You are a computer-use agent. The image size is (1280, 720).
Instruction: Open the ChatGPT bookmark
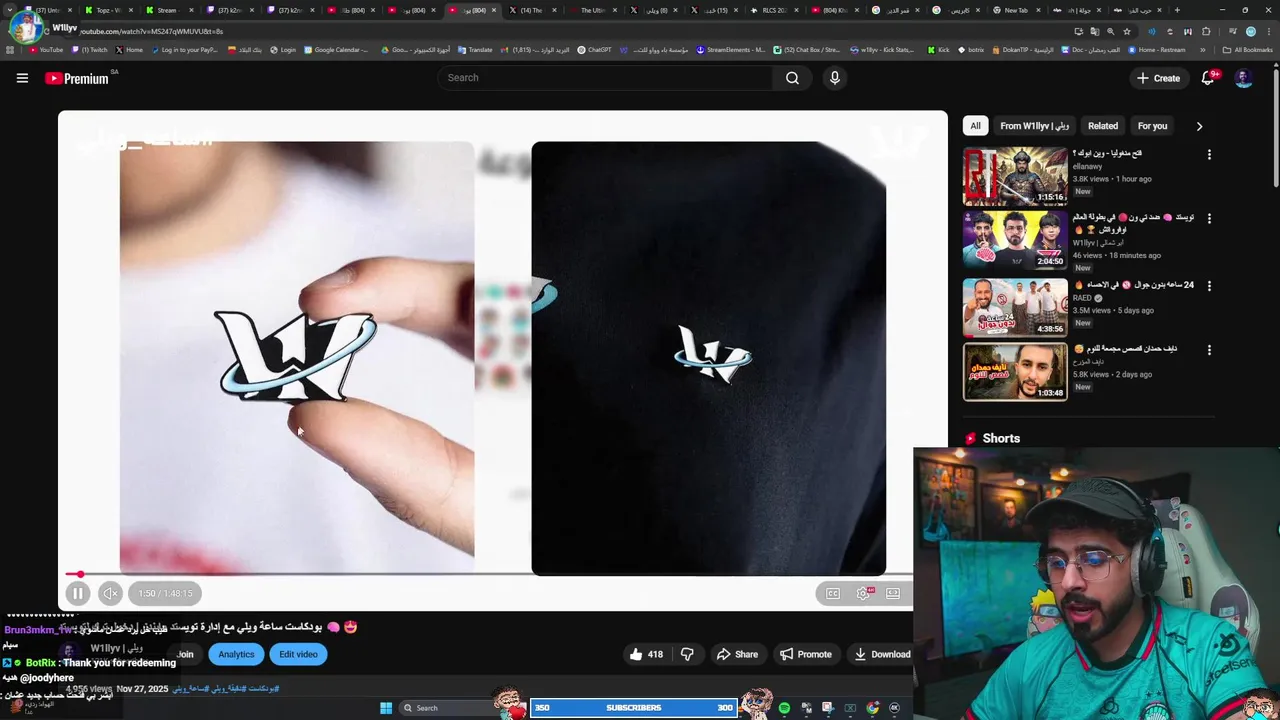(x=595, y=50)
